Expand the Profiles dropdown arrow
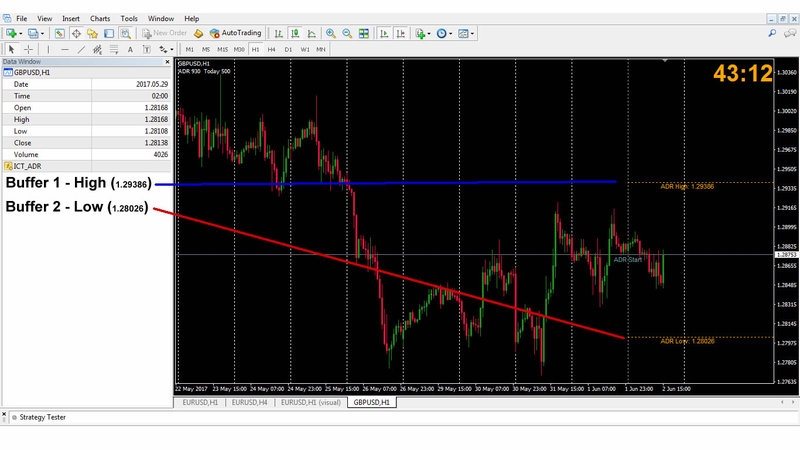The image size is (800, 450). click(x=42, y=34)
